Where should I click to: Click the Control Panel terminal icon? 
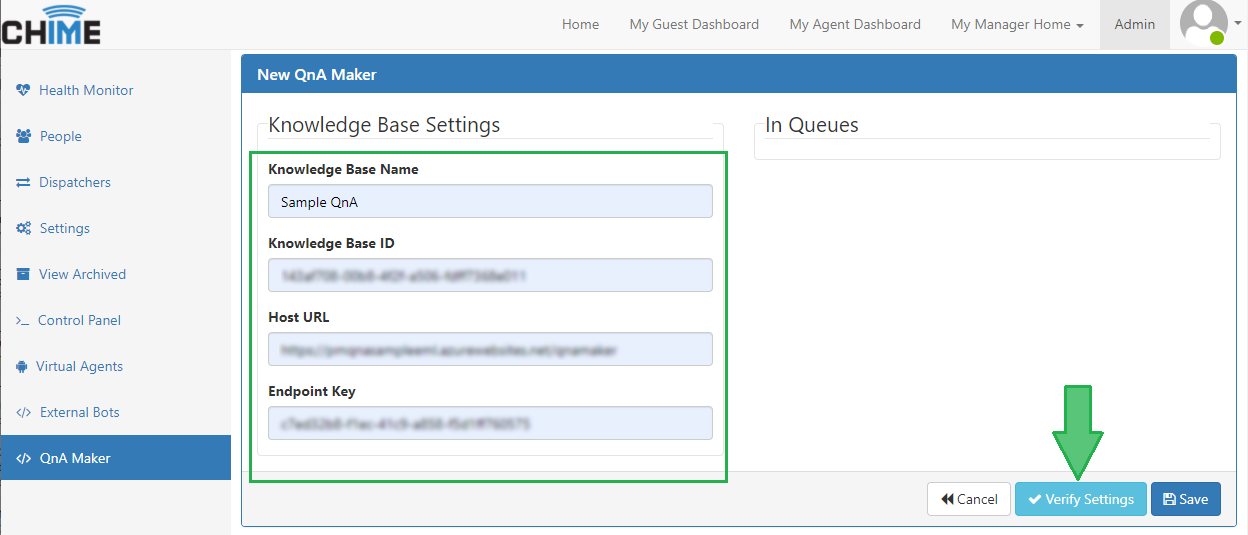pos(23,320)
